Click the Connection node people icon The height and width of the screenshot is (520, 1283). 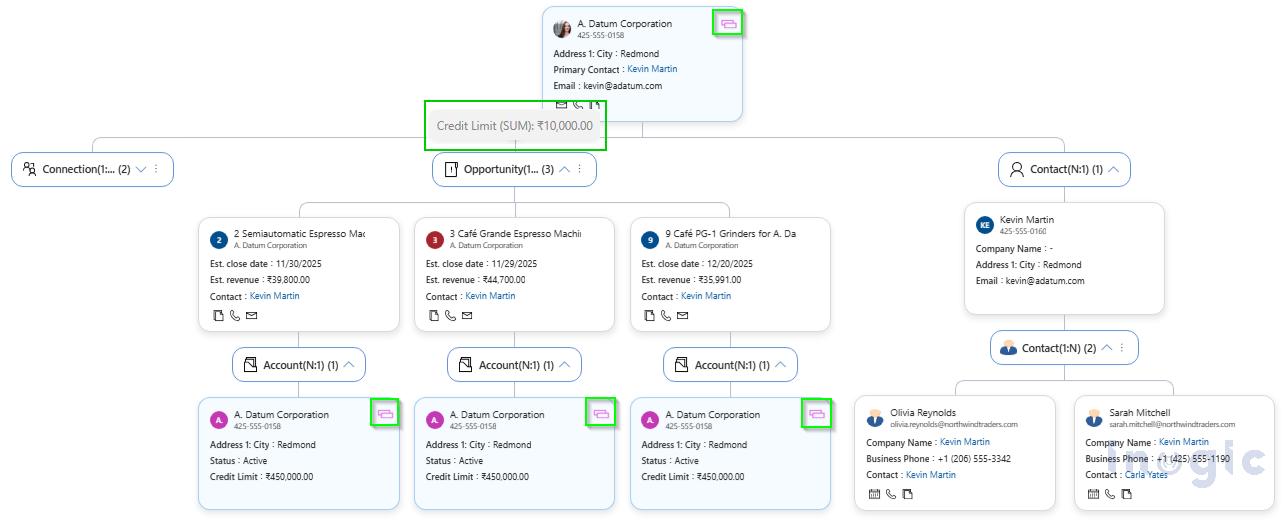pos(30,169)
